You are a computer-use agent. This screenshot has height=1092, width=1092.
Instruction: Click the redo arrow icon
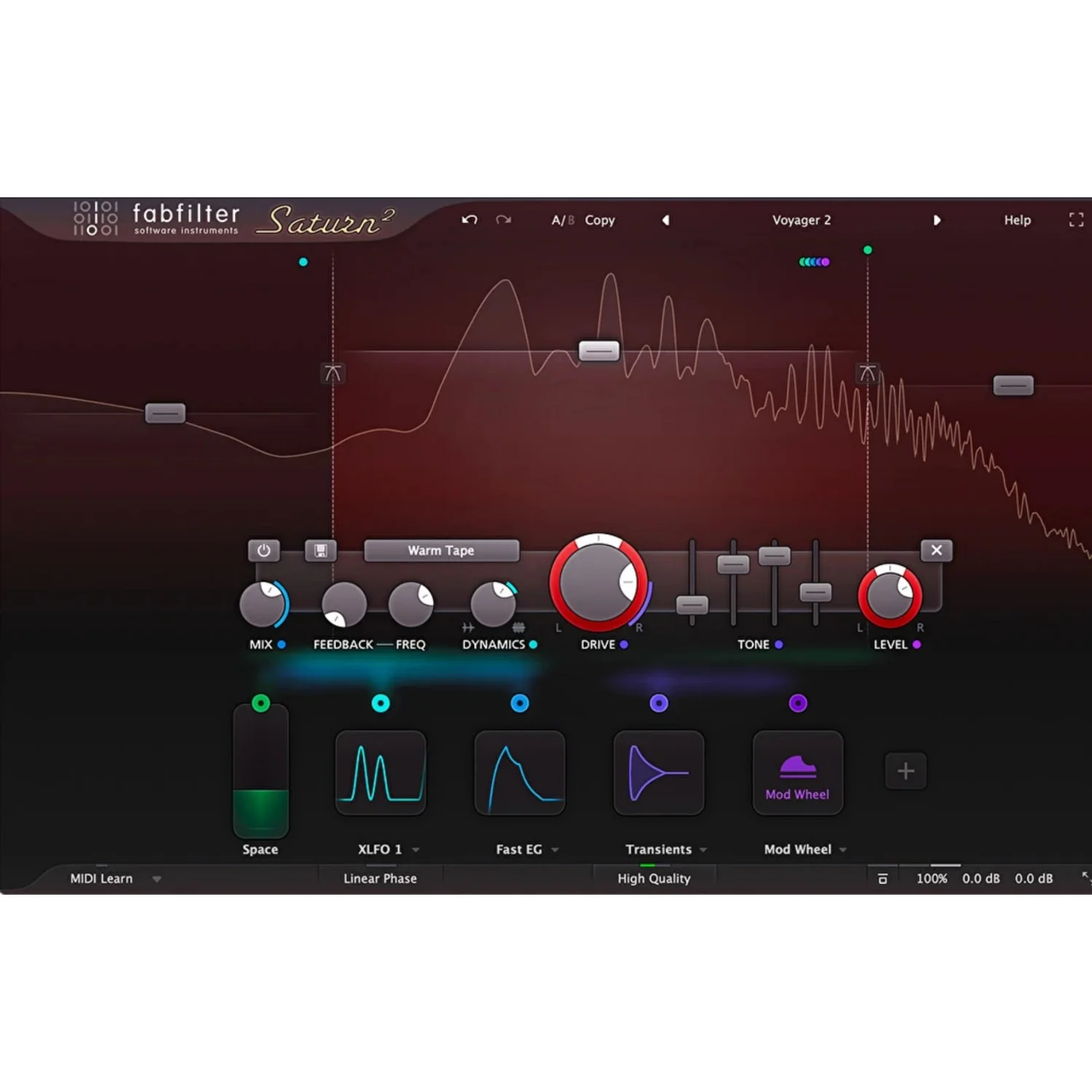pos(503,220)
